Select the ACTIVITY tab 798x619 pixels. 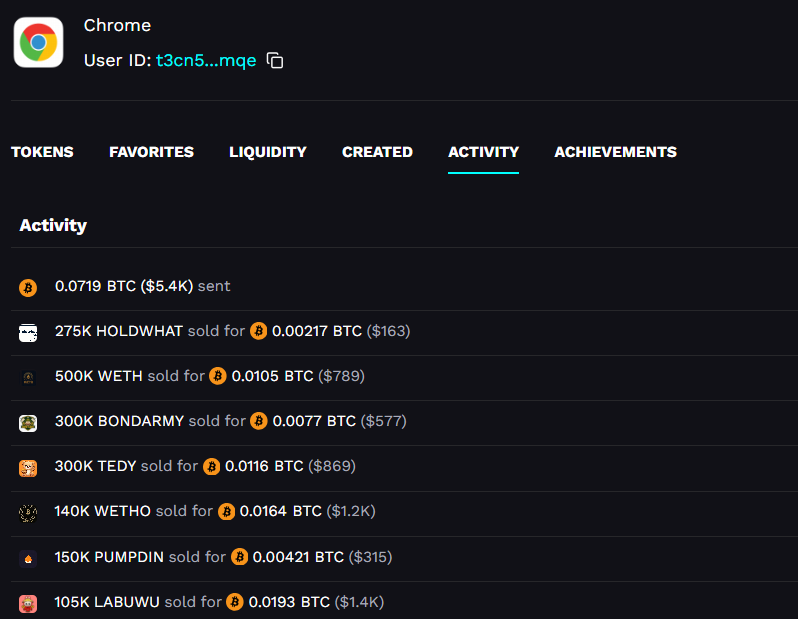pyautogui.click(x=483, y=152)
